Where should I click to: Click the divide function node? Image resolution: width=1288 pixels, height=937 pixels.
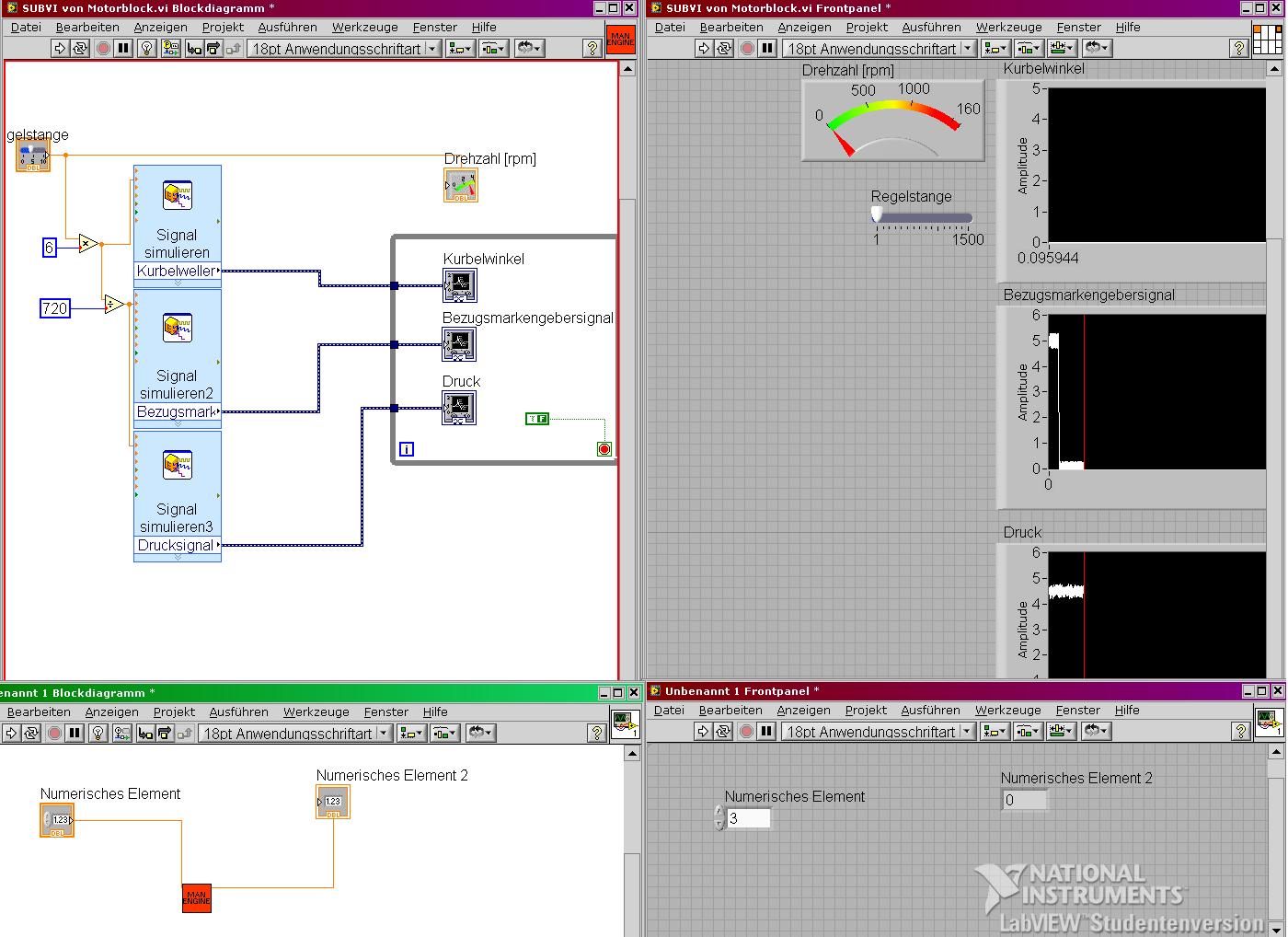pyautogui.click(x=114, y=305)
